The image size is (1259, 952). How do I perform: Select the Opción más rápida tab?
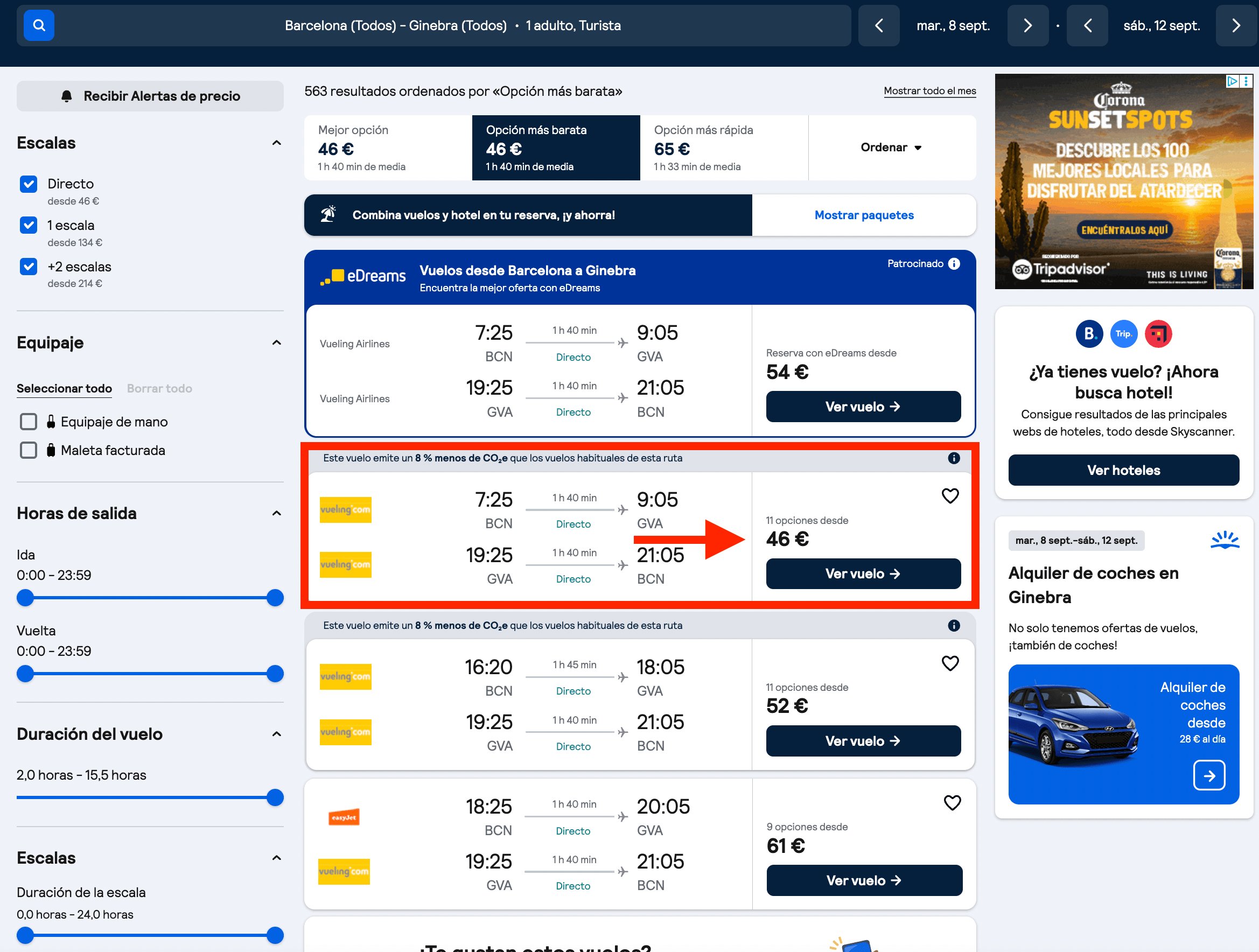pyautogui.click(x=724, y=148)
